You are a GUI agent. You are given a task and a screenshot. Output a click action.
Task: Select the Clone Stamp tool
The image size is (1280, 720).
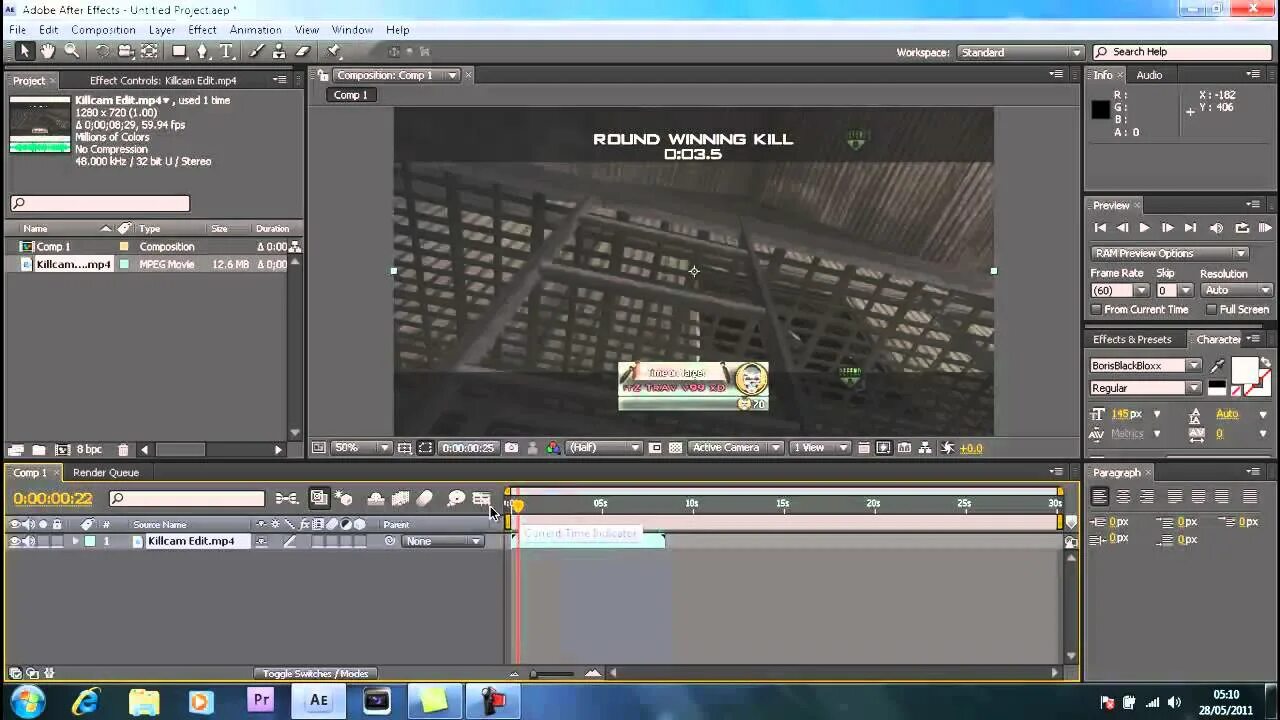tap(279, 51)
